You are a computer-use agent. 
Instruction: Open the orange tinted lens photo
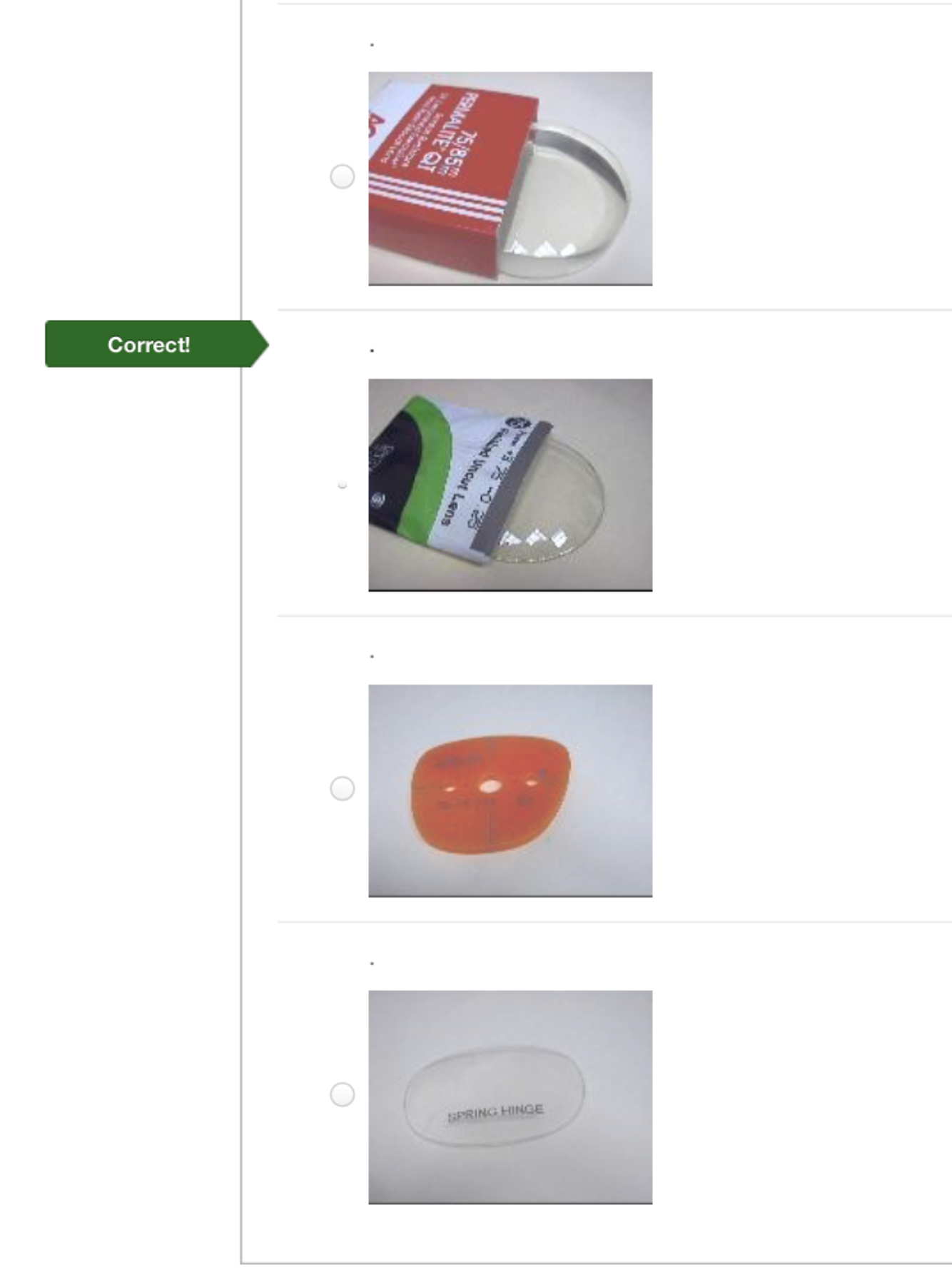point(510,790)
